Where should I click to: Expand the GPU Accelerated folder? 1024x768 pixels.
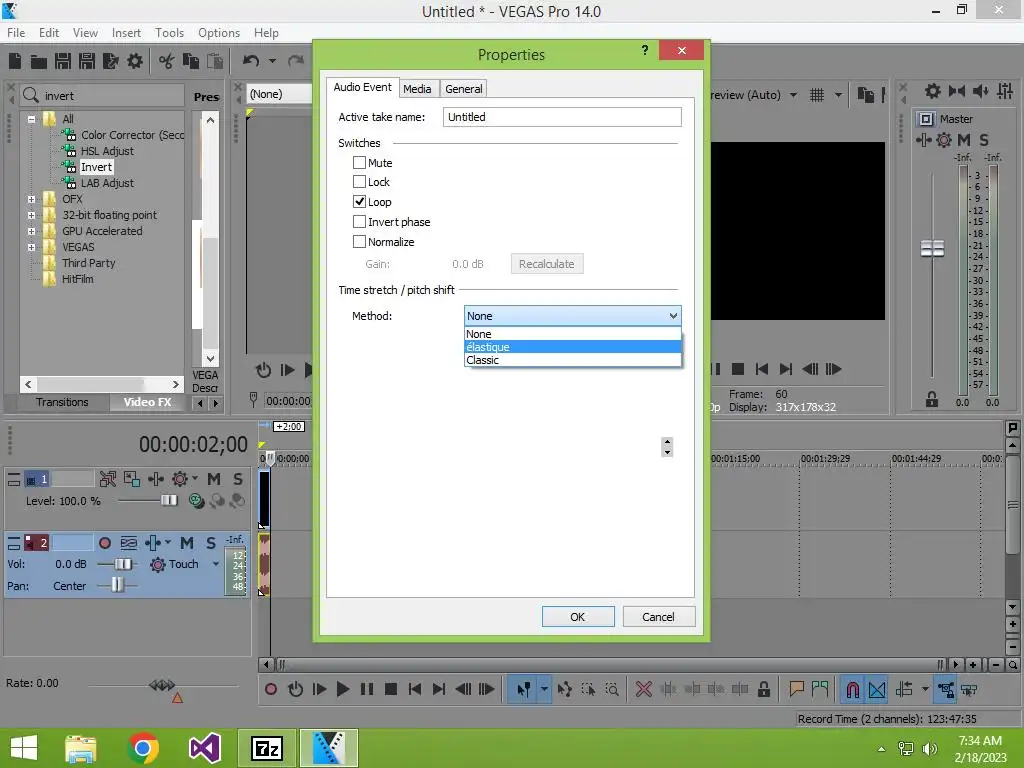[31, 231]
